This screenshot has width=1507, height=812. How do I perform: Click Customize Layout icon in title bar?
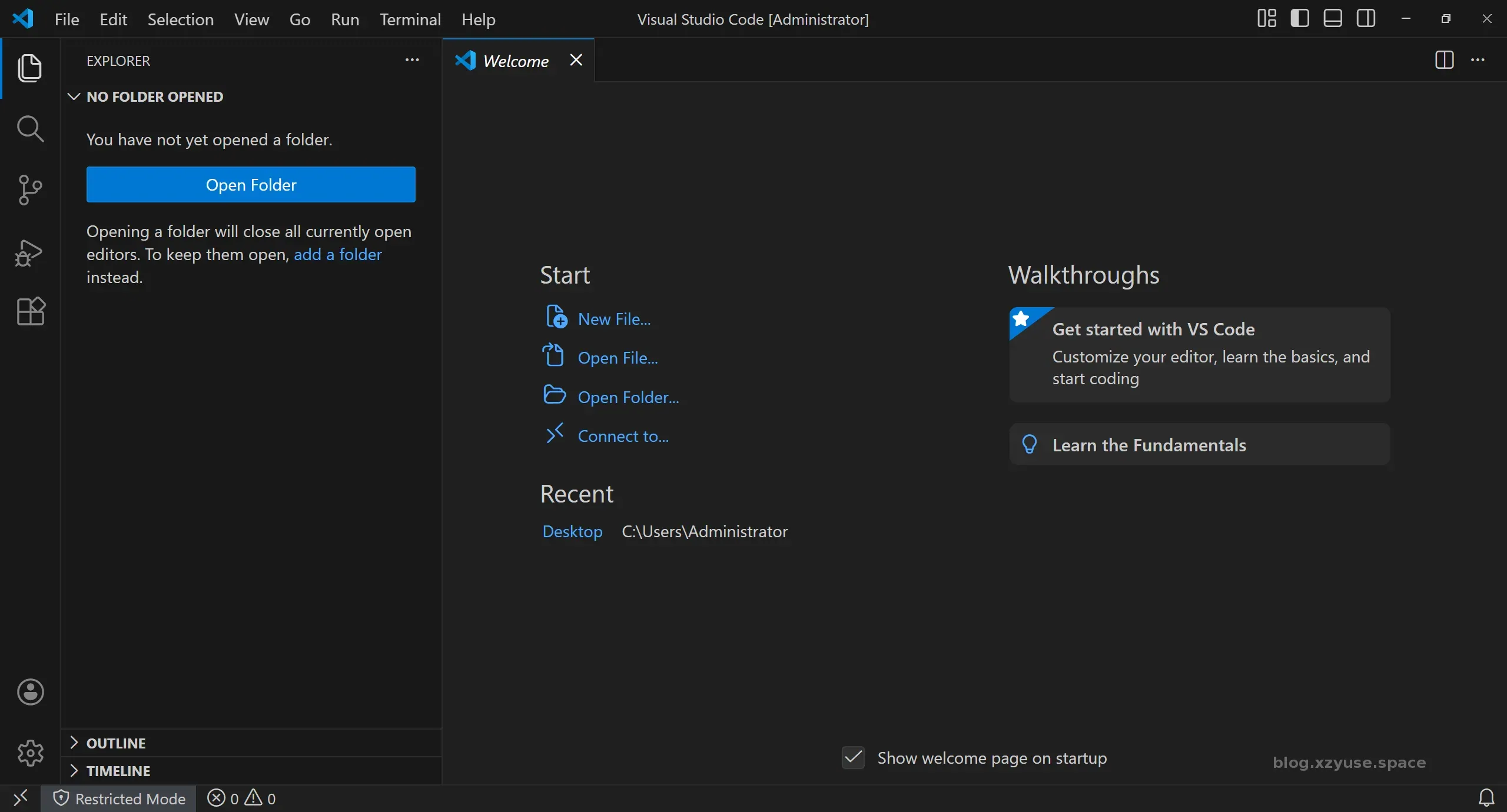point(1266,19)
